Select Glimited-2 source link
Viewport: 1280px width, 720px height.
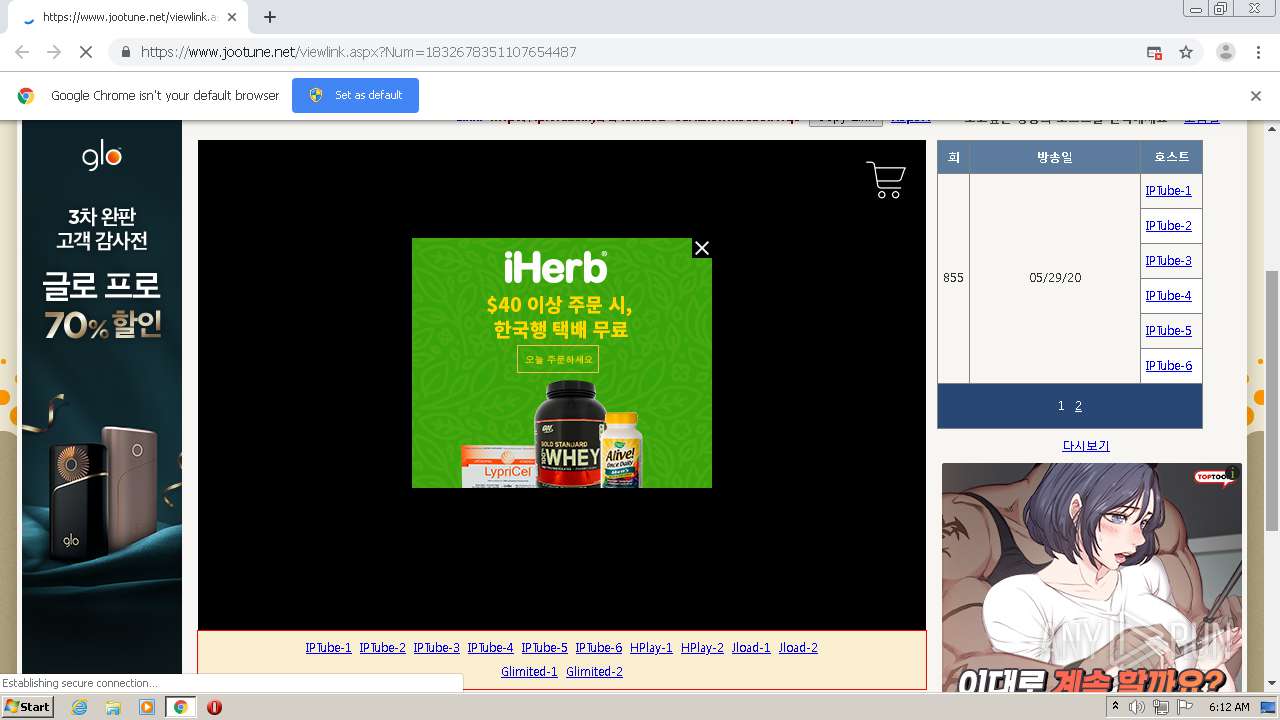click(x=594, y=672)
